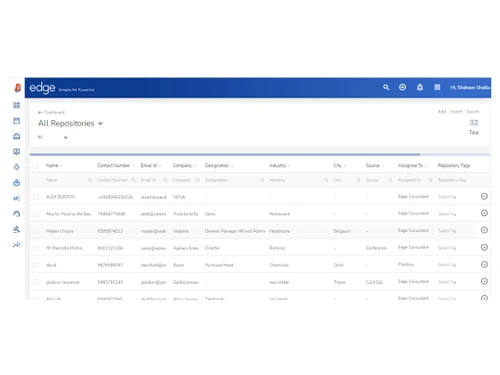Open the highlighted blue repository icon in sidebar
500x375 pixels.
point(17,183)
